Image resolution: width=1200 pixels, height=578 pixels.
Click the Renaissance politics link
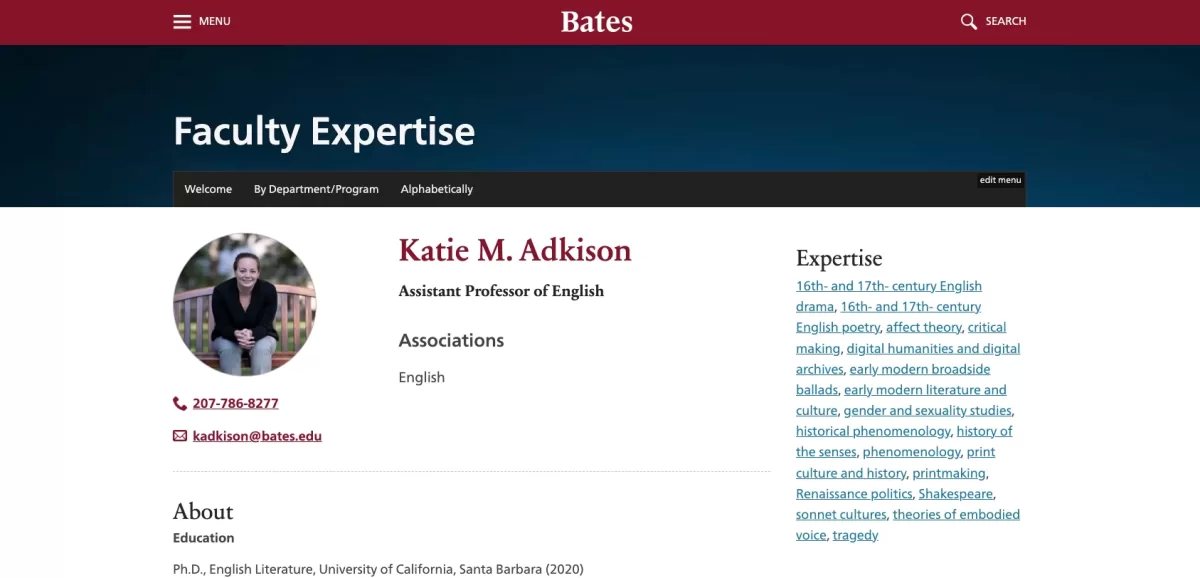click(853, 493)
